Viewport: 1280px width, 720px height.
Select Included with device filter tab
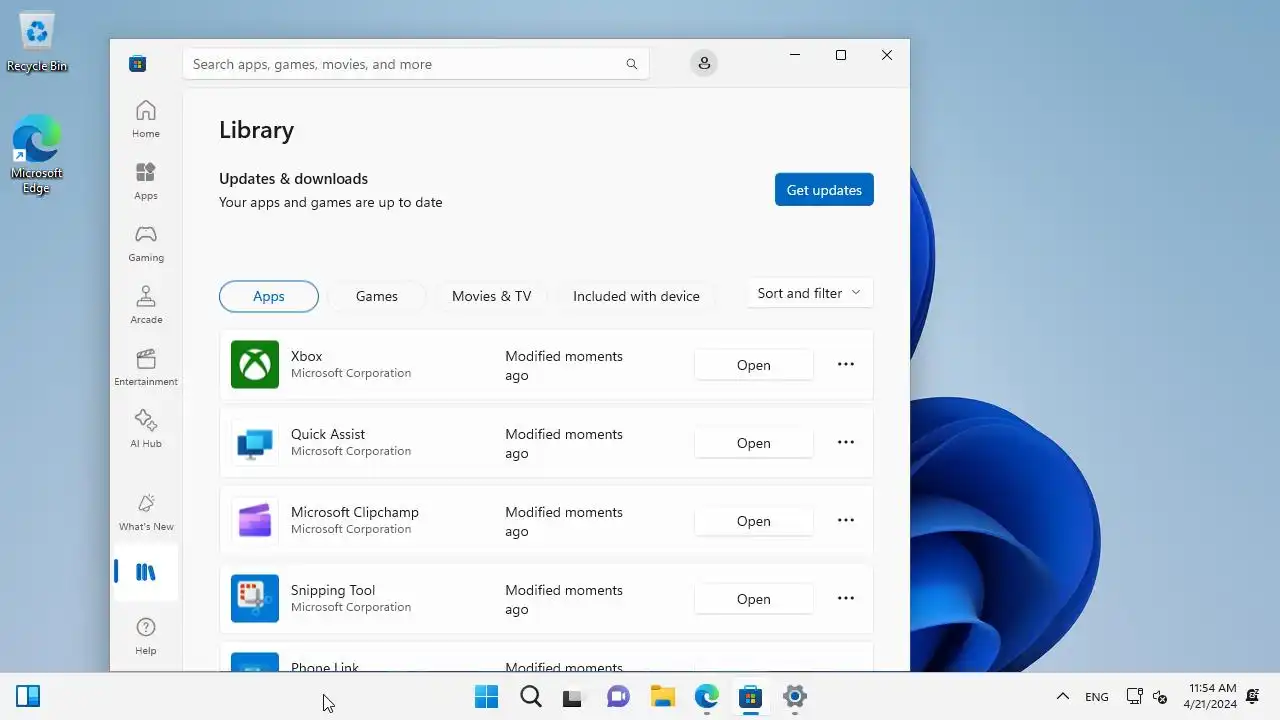point(636,296)
